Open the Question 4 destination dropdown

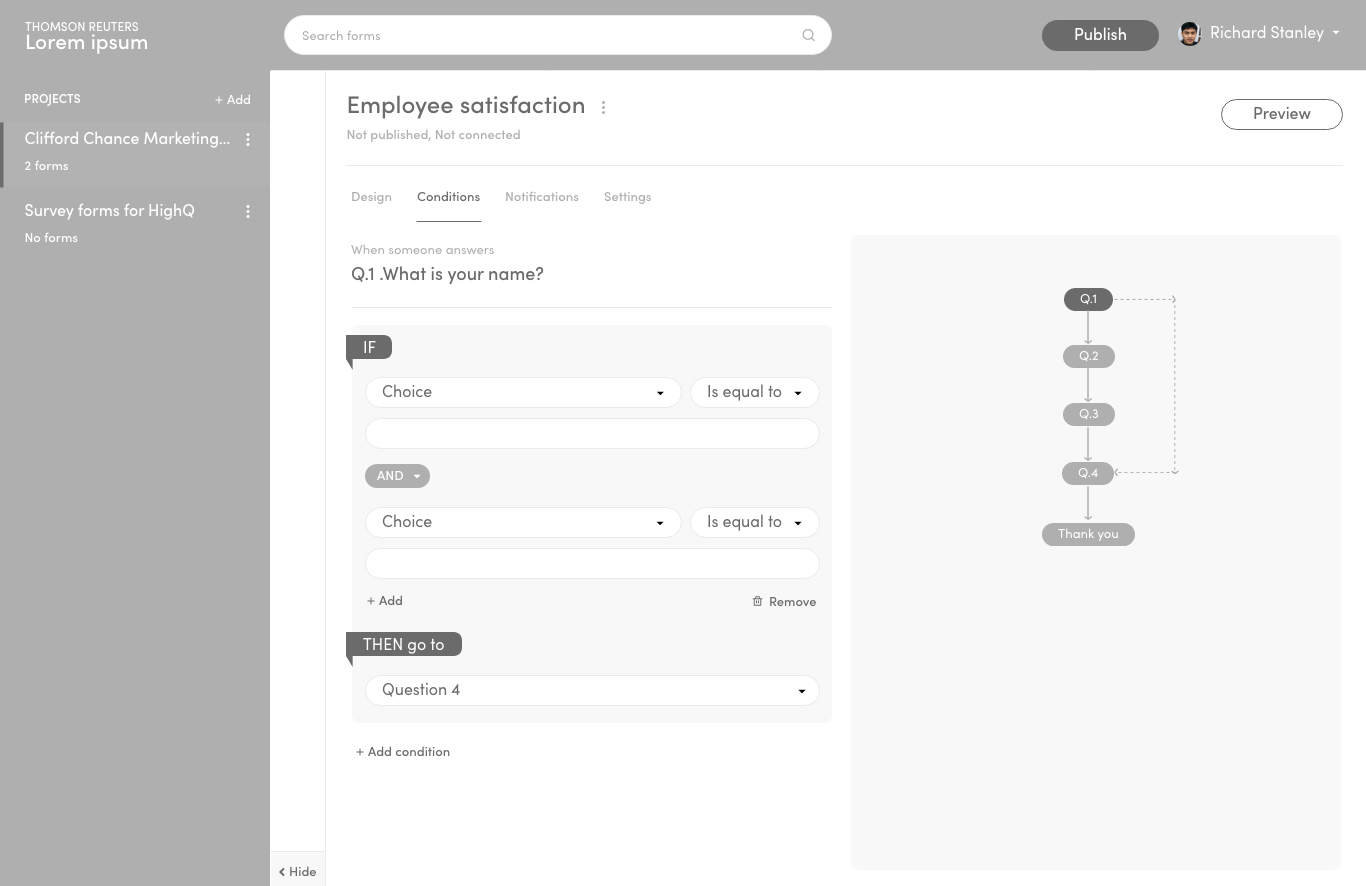(x=592, y=690)
